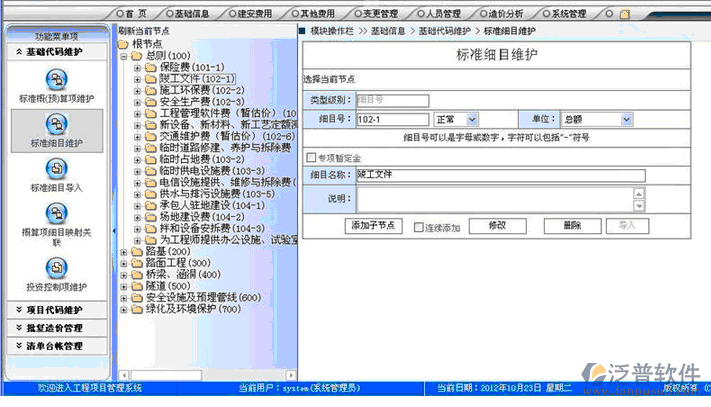Click folder icon of 临时占地费(103-2)
711x407 pixels.
pos(151,160)
